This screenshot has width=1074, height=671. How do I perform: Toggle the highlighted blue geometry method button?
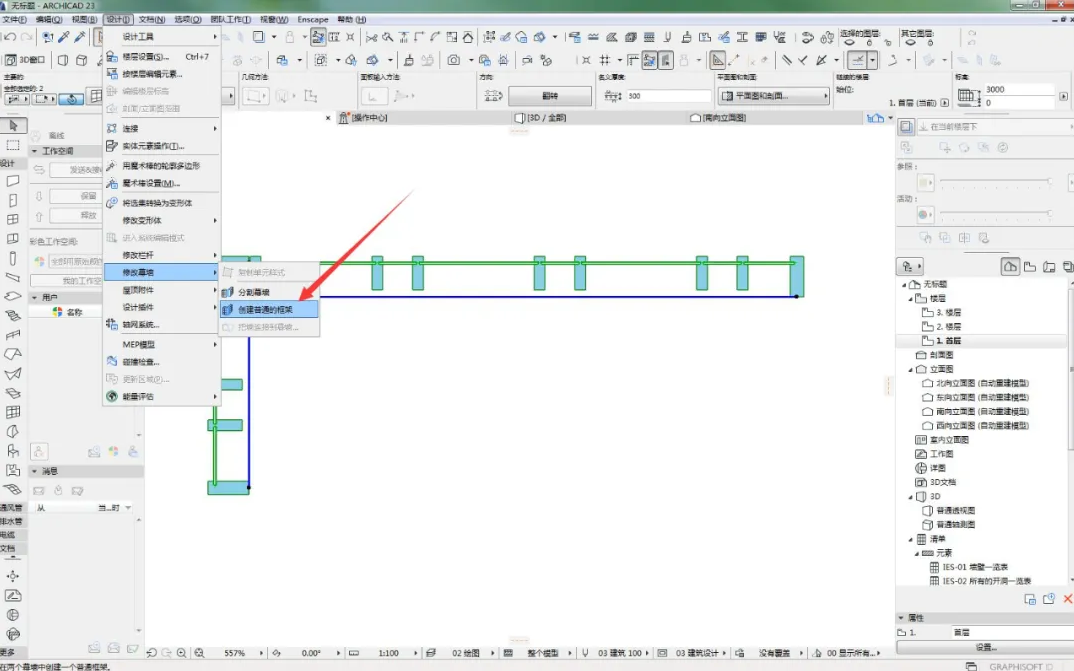(x=71, y=99)
